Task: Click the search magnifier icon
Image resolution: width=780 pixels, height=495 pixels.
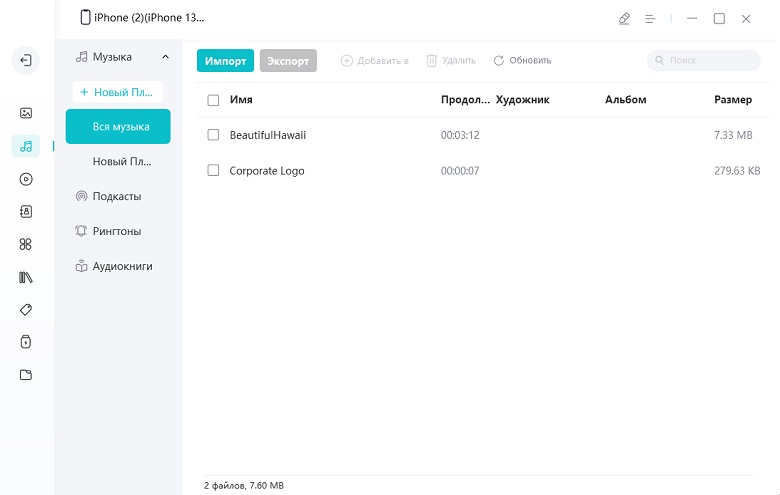Action: (x=659, y=60)
